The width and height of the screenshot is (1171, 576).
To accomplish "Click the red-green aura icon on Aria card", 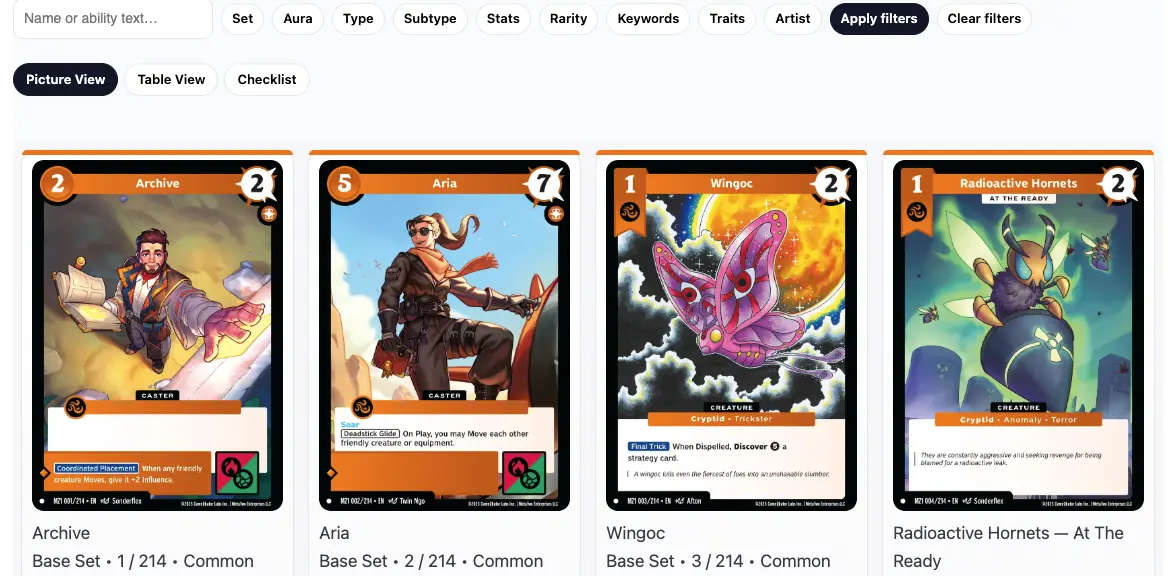I will coord(524,473).
